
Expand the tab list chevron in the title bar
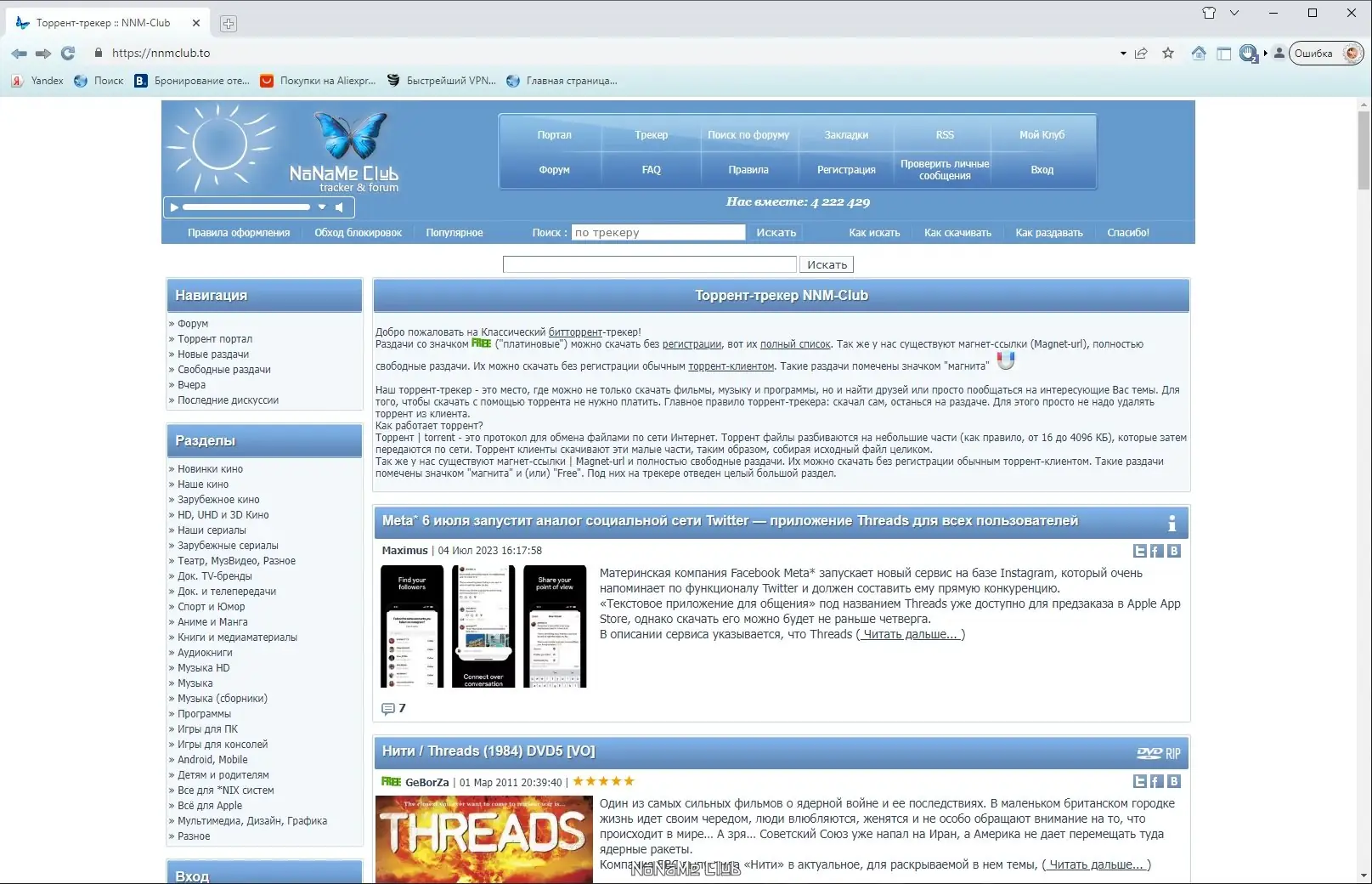coord(1234,13)
